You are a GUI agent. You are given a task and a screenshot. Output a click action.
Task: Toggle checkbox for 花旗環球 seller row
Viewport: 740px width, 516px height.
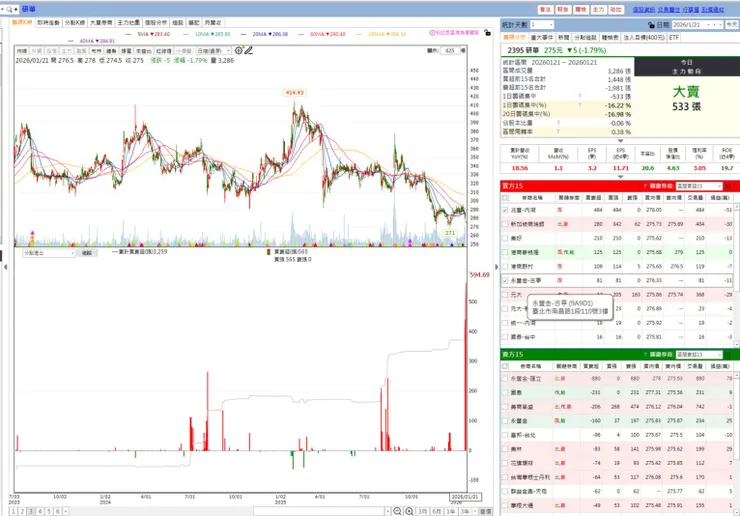click(x=505, y=463)
